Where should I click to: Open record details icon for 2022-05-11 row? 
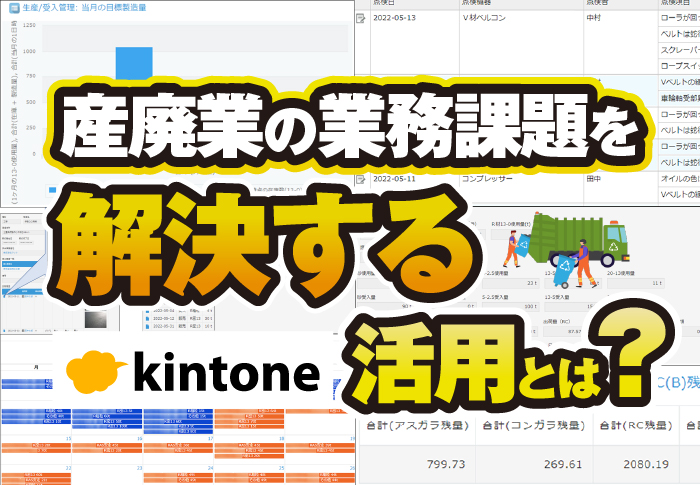coord(361,179)
